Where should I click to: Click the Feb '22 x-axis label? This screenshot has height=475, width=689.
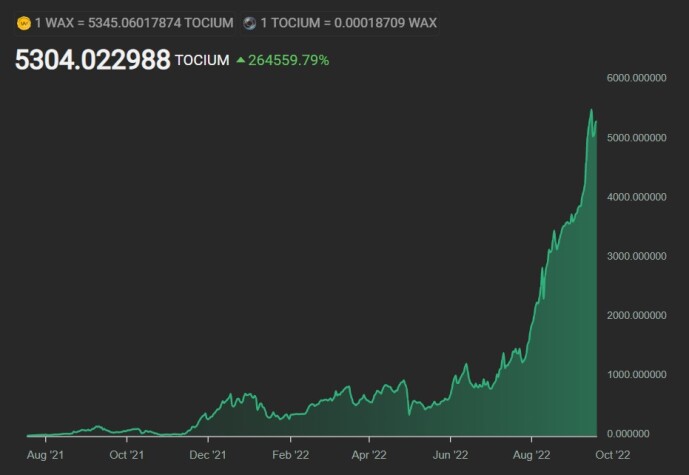pyautogui.click(x=290, y=455)
